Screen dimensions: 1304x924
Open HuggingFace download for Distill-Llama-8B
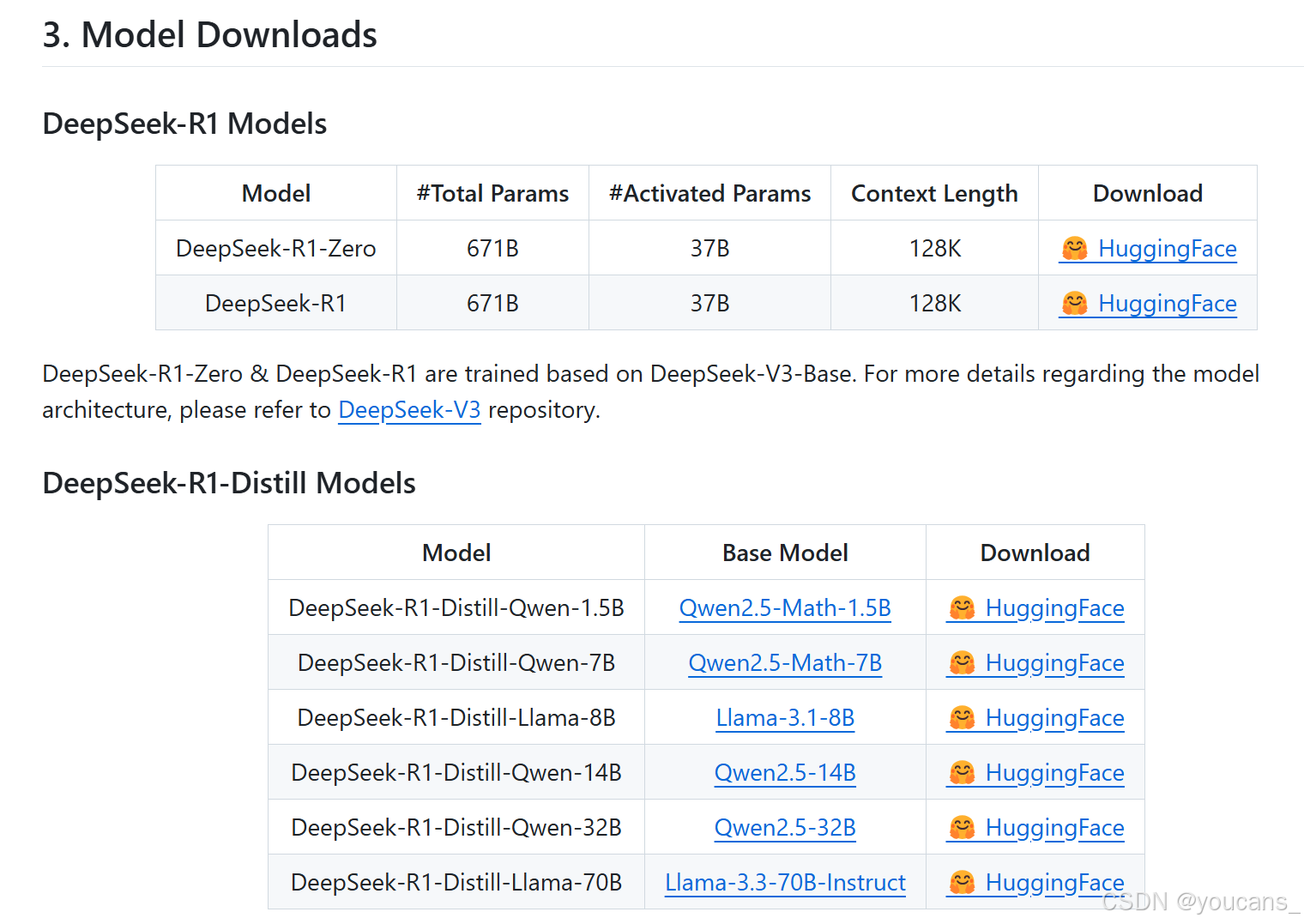(1035, 718)
